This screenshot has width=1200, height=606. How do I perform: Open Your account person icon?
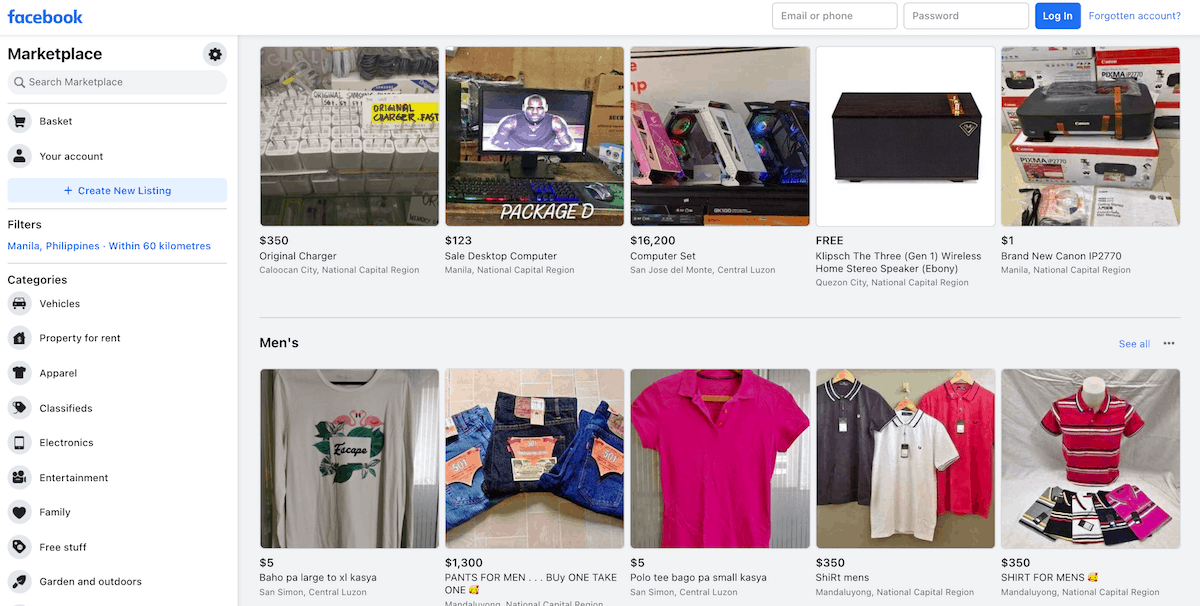(x=19, y=156)
